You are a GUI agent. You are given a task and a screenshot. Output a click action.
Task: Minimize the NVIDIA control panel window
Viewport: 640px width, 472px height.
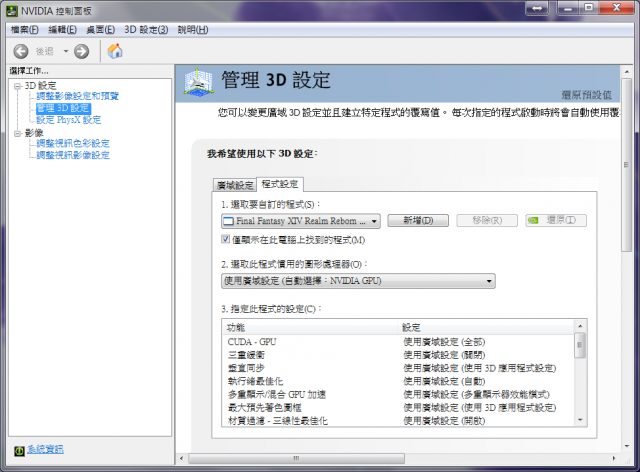pos(568,8)
